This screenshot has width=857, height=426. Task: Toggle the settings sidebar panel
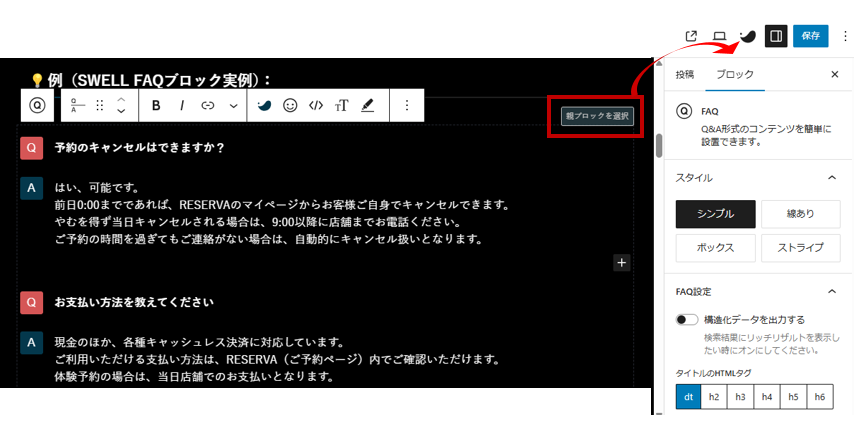tap(776, 36)
